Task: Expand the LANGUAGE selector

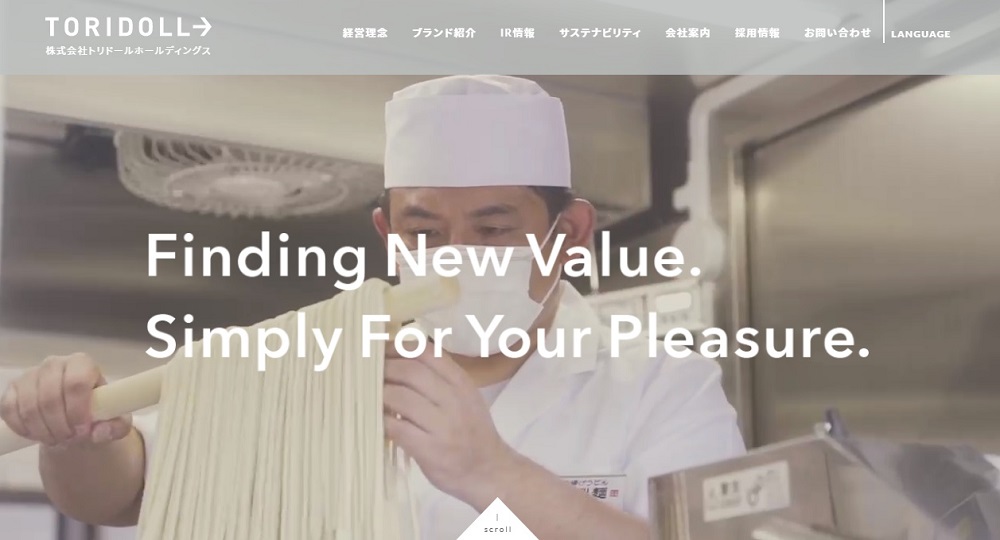Action: tap(920, 34)
